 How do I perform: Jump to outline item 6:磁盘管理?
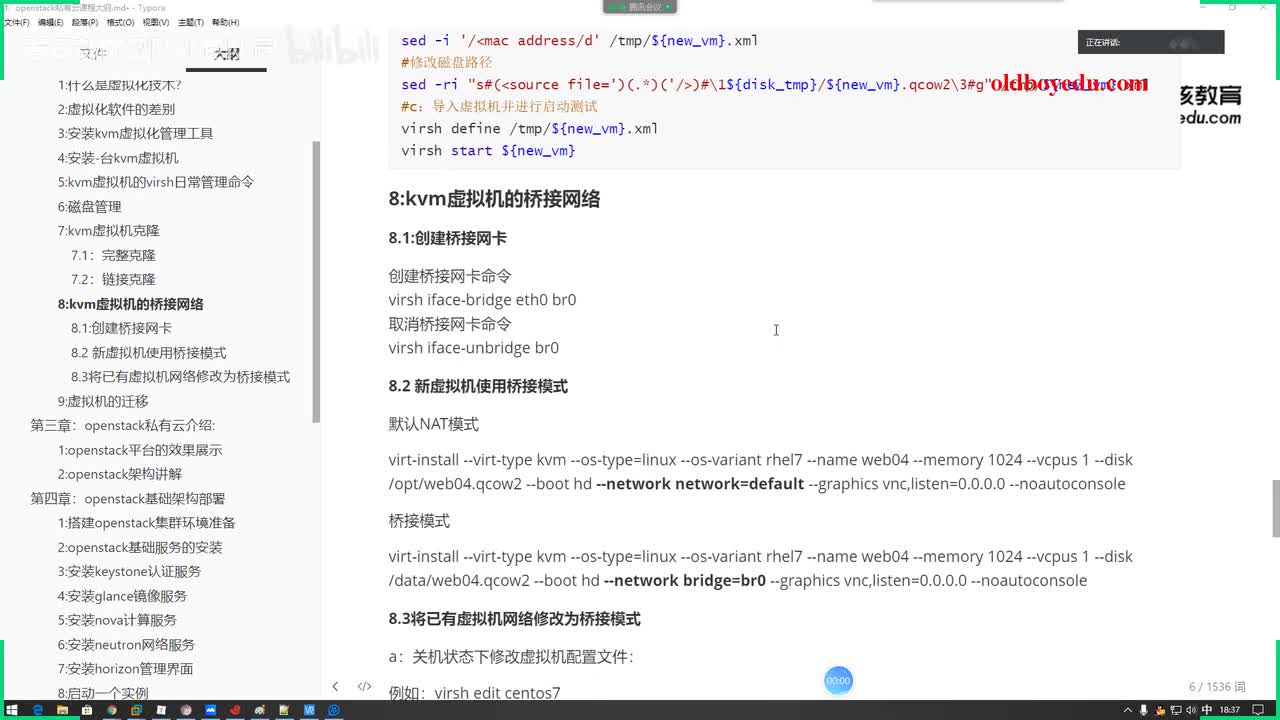coord(89,206)
